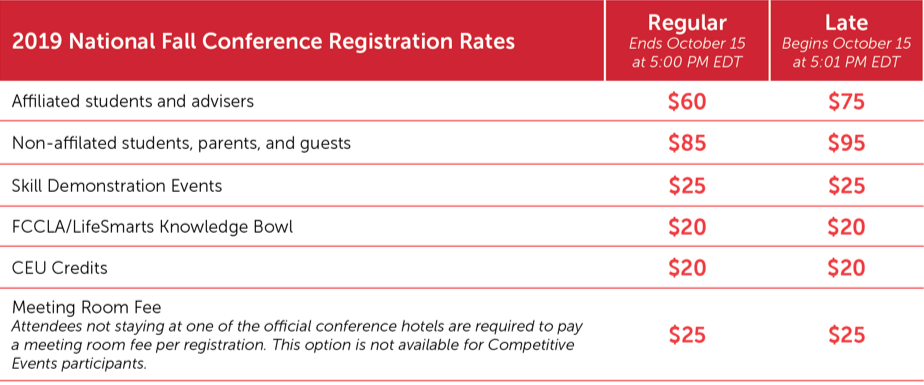The image size is (924, 385).
Task: Click the late $20 Knowledge Bowl price
Action: pyautogui.click(x=847, y=227)
